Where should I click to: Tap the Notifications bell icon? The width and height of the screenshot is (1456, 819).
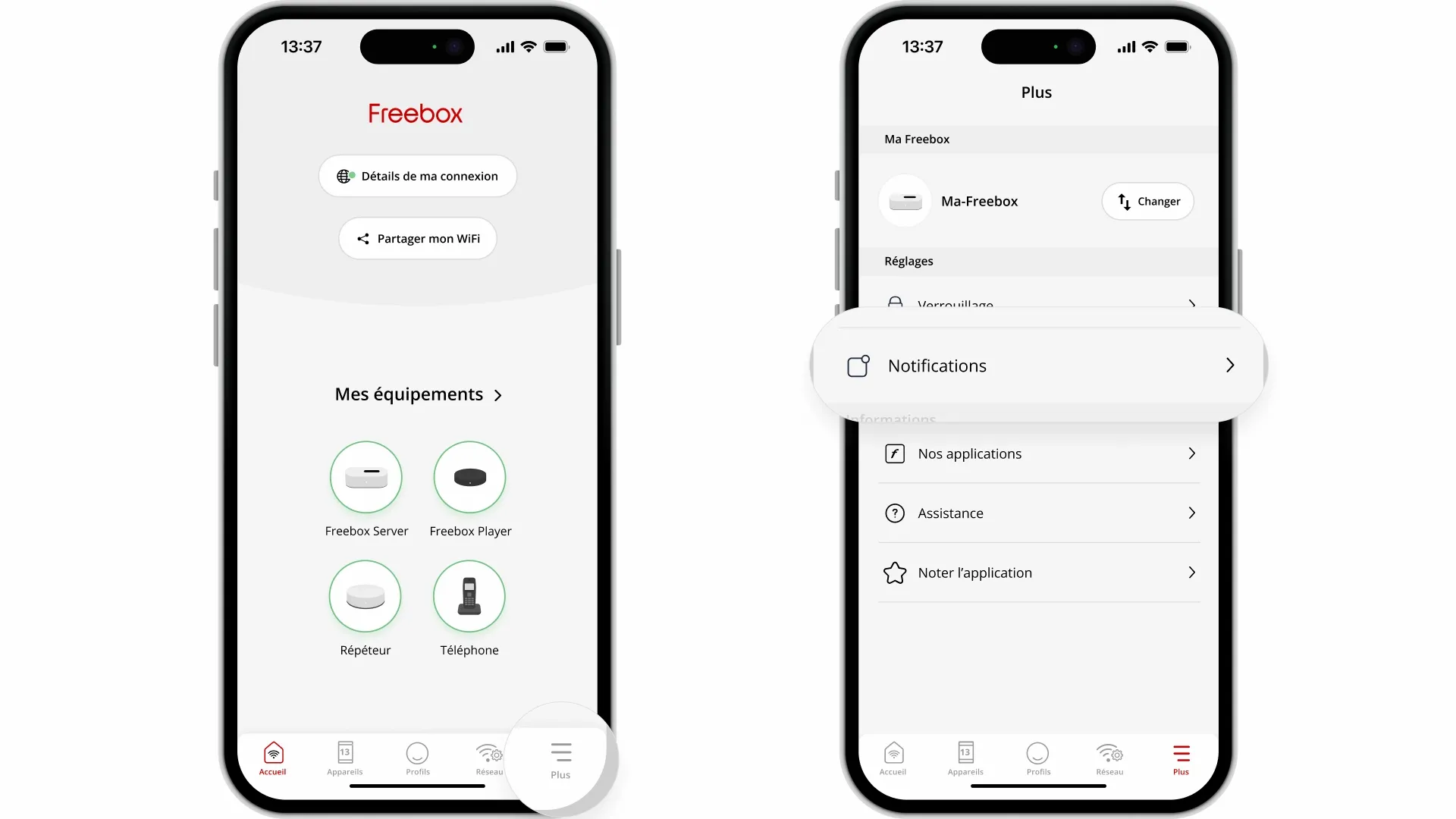click(858, 365)
